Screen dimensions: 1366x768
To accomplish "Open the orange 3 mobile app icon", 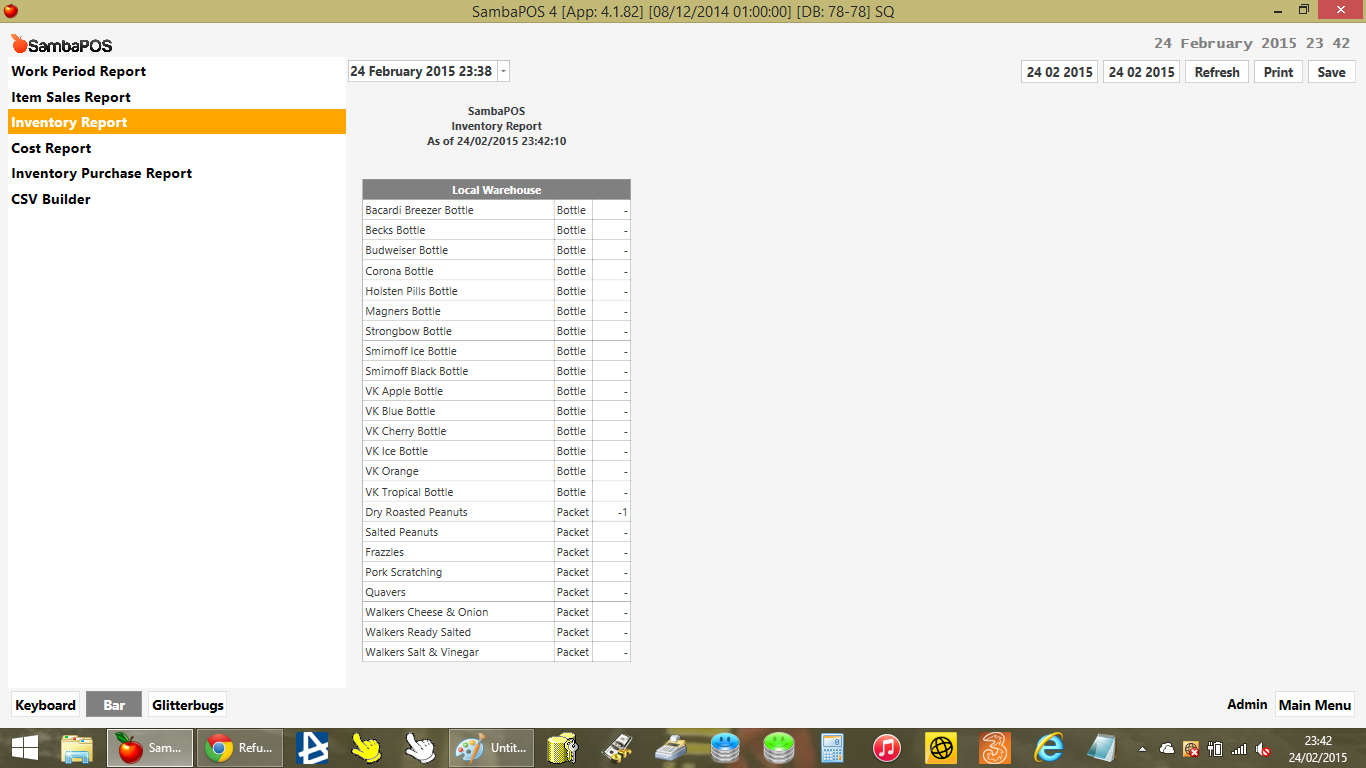I will [995, 748].
